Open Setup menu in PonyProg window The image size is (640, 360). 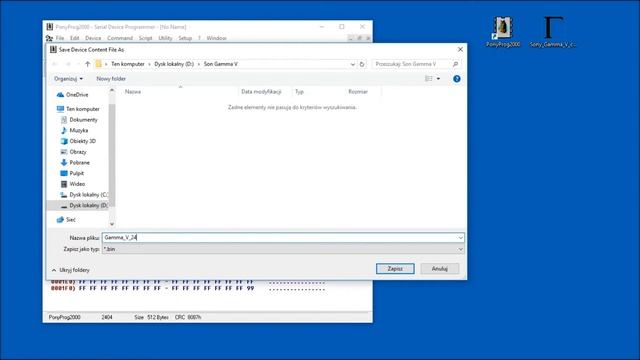(185, 38)
